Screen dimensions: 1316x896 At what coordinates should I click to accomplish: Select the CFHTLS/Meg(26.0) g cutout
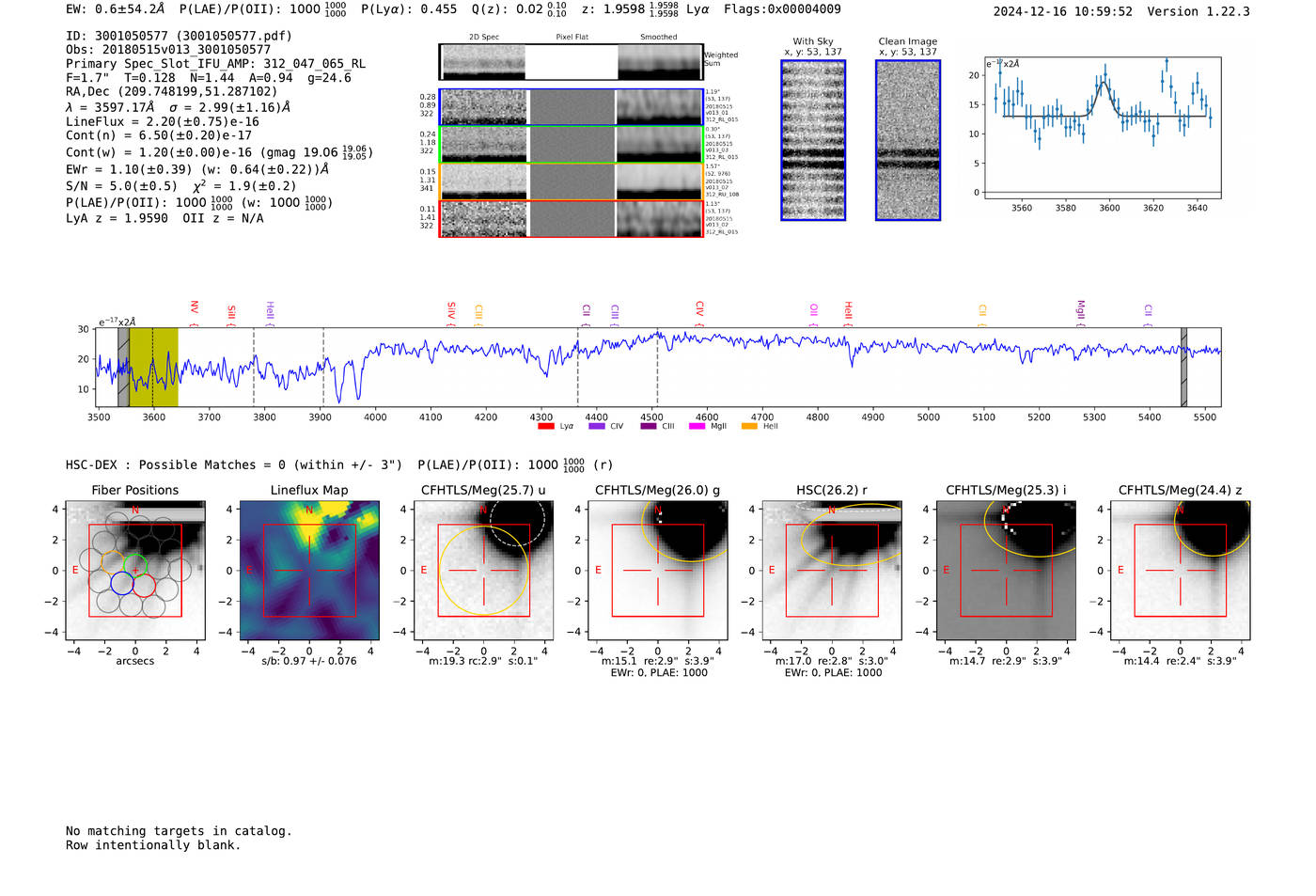[658, 570]
